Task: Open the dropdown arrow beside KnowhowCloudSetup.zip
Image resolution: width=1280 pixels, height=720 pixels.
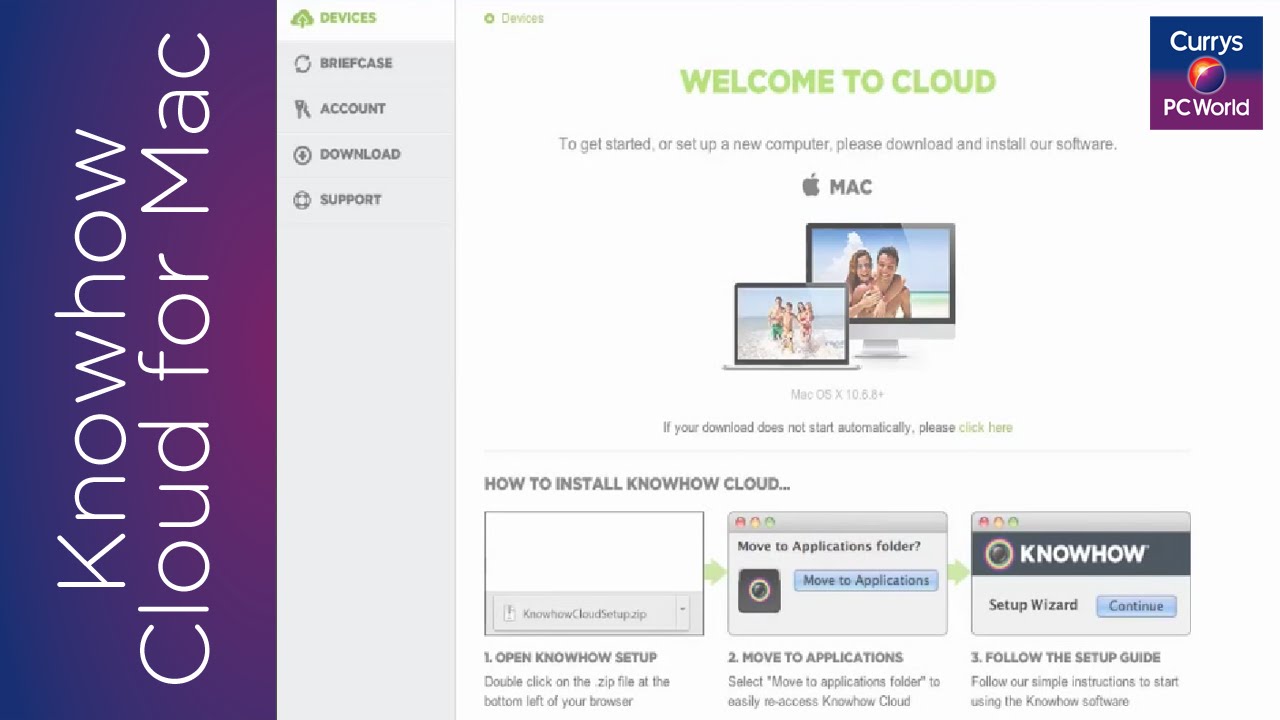Action: click(683, 610)
